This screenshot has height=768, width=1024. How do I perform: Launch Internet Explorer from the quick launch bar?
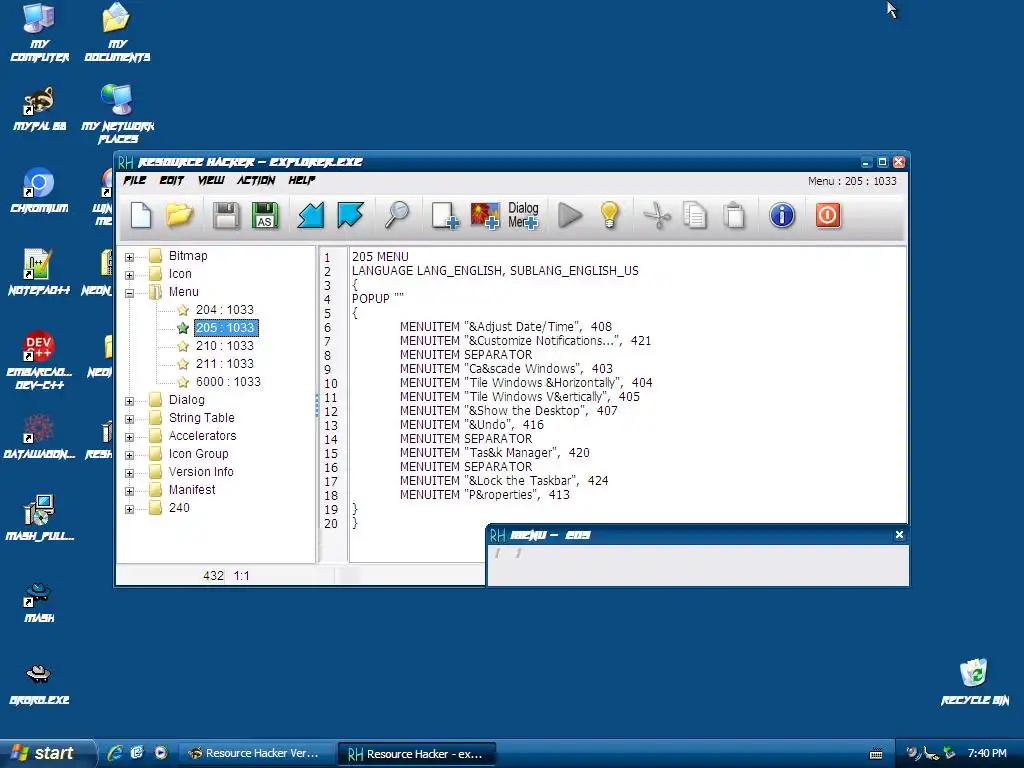114,753
